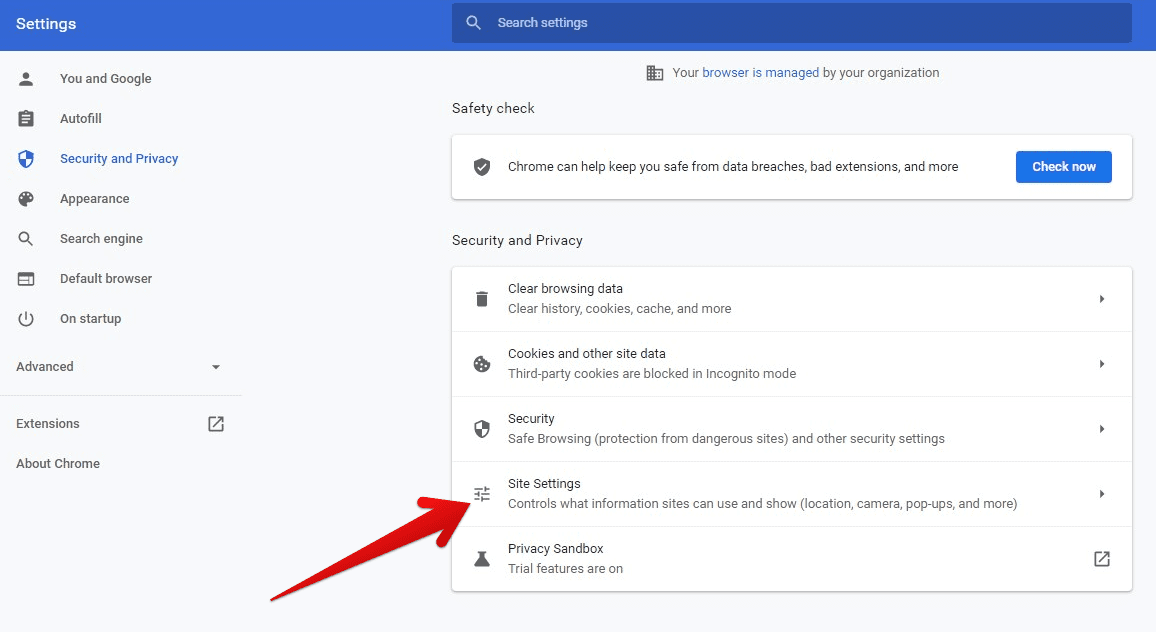Click into the Search settings field
The image size is (1156, 632).
coord(791,23)
